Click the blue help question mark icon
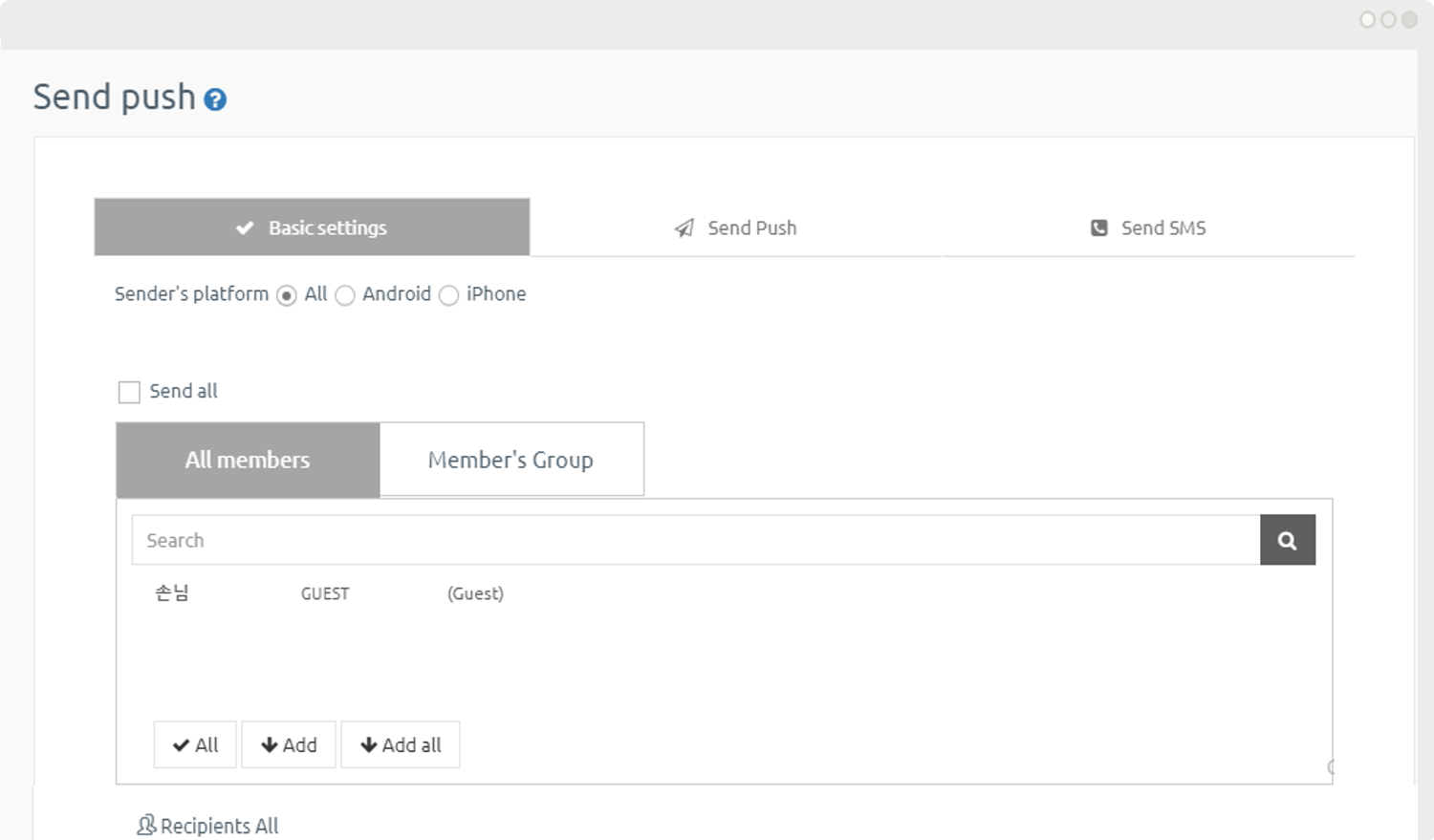The height and width of the screenshot is (840, 1434). tap(216, 99)
